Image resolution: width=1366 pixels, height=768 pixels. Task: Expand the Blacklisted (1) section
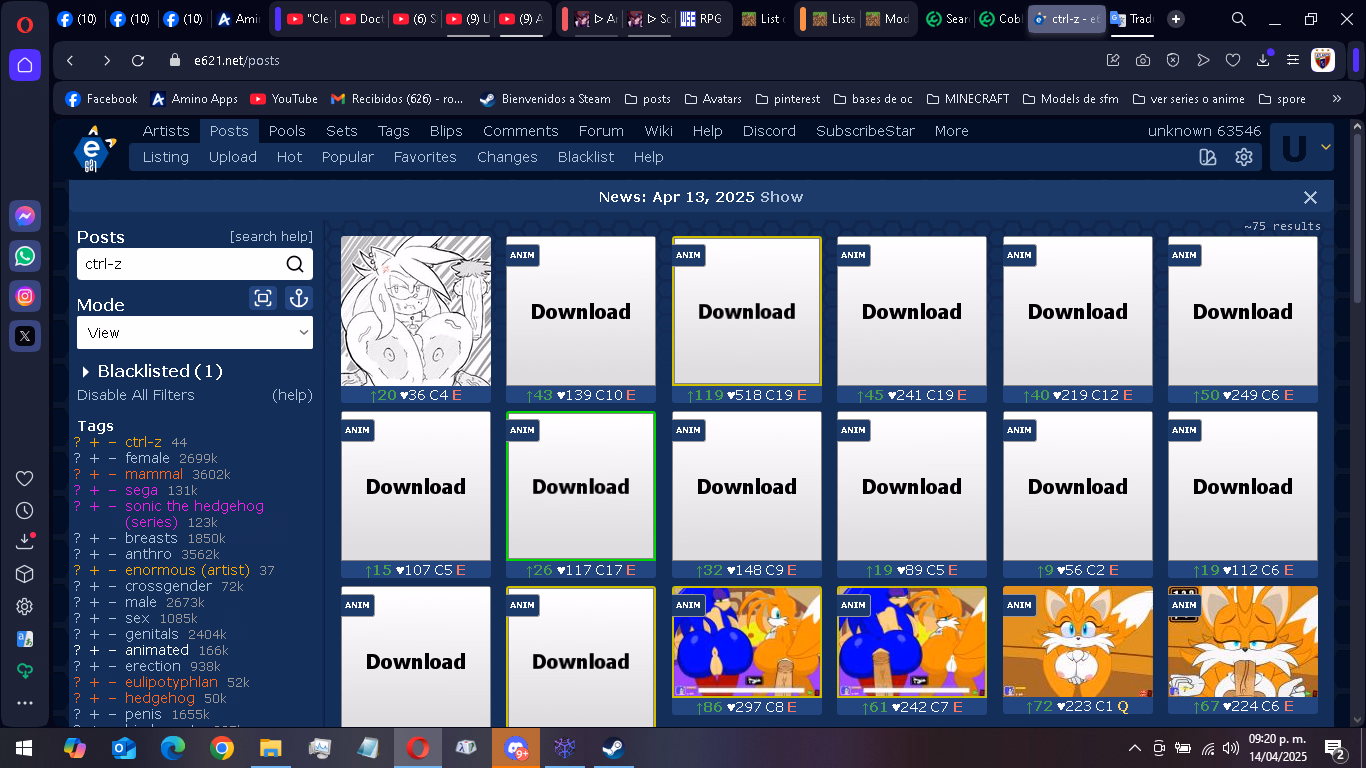151,371
